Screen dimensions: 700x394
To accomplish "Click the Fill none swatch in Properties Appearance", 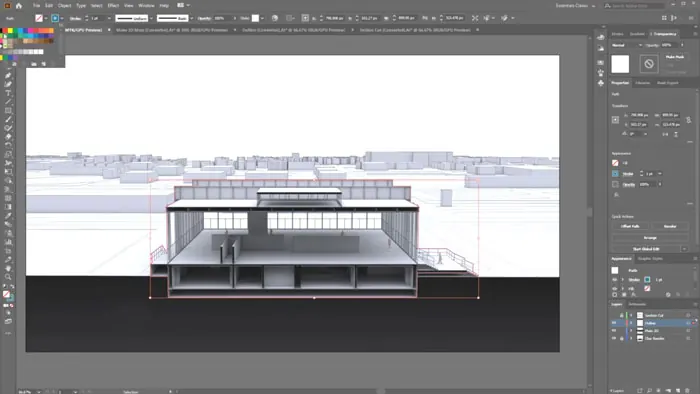I will [x=615, y=163].
